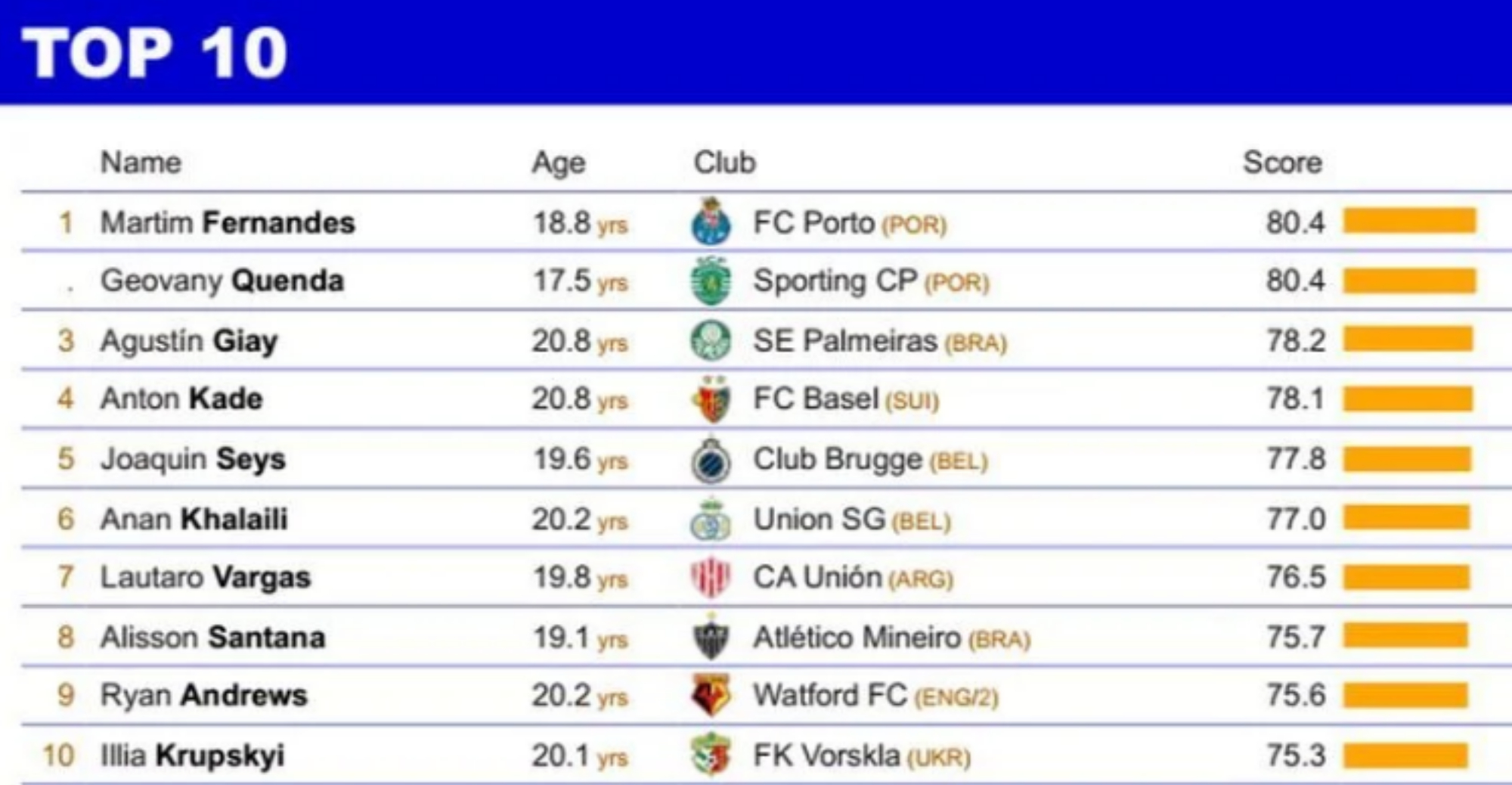Click the FK Vorskla club crest

(711, 755)
